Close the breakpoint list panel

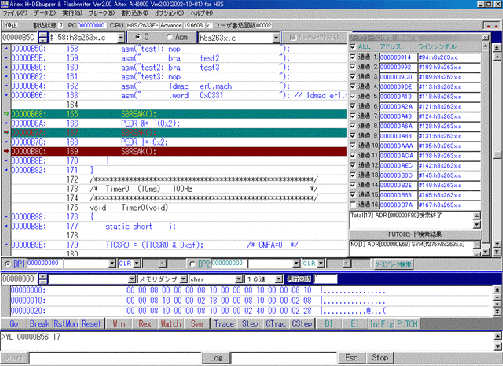[486, 37]
